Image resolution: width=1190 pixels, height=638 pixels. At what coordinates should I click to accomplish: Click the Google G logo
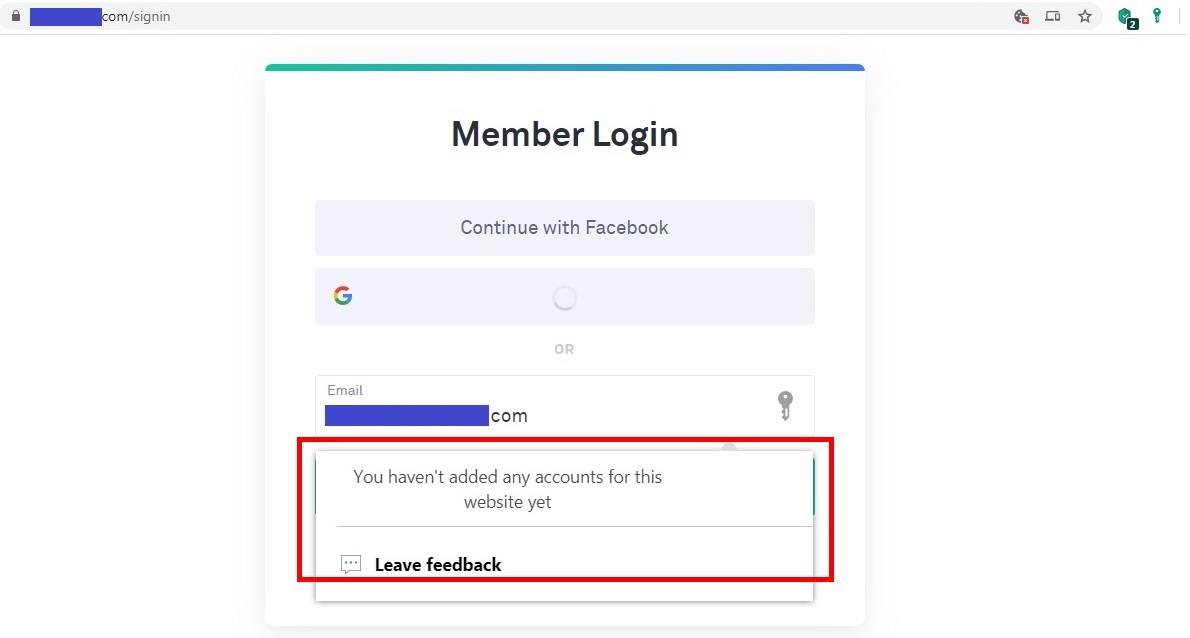pos(343,296)
